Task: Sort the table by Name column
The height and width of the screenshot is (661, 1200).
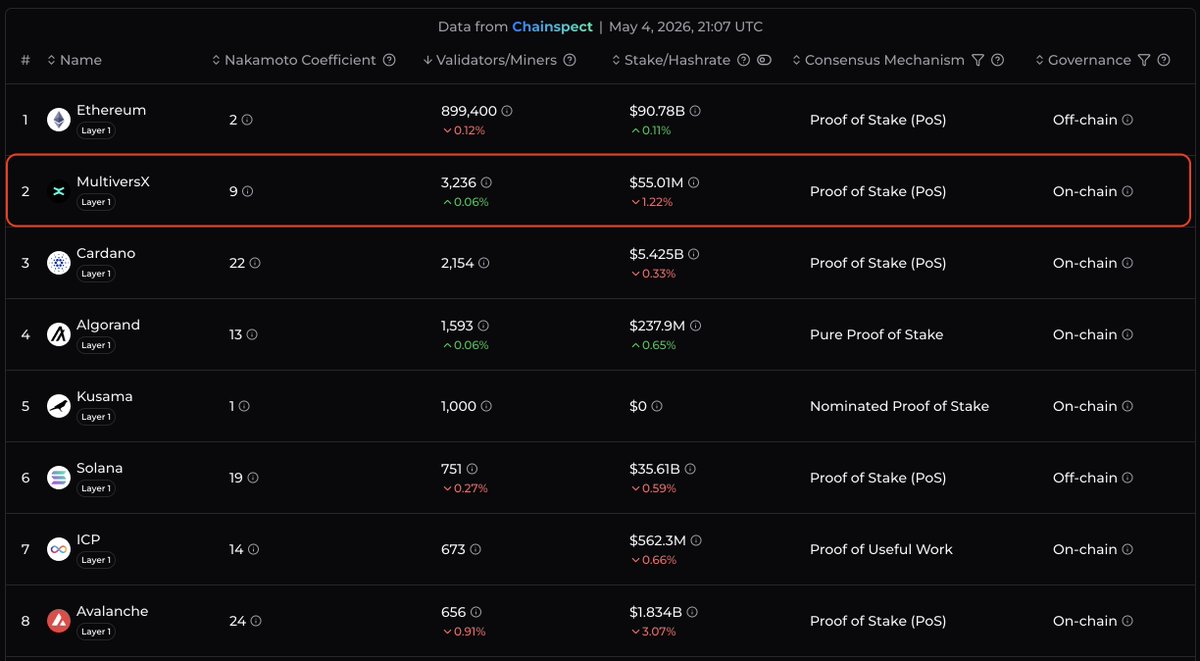Action: [x=74, y=60]
